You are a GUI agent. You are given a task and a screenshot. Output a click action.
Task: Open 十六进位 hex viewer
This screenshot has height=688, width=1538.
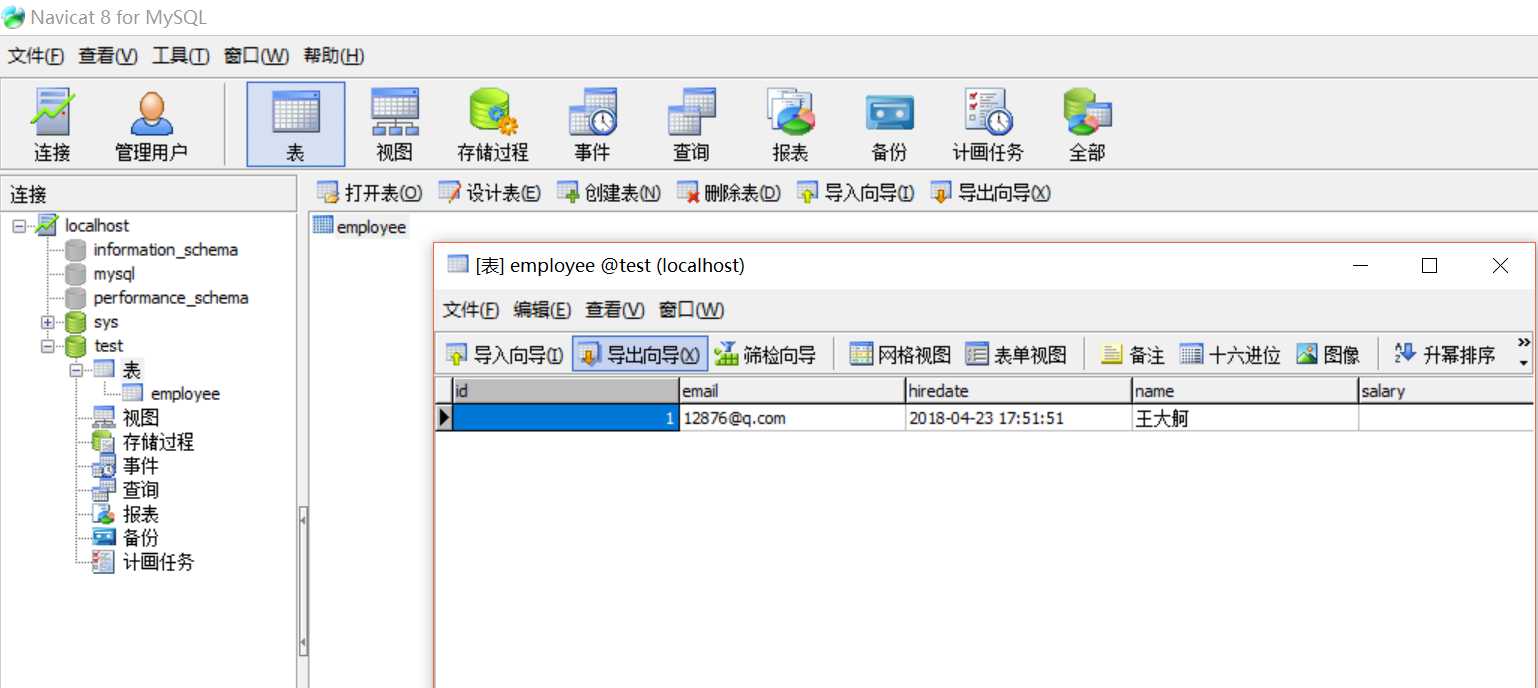(1230, 354)
